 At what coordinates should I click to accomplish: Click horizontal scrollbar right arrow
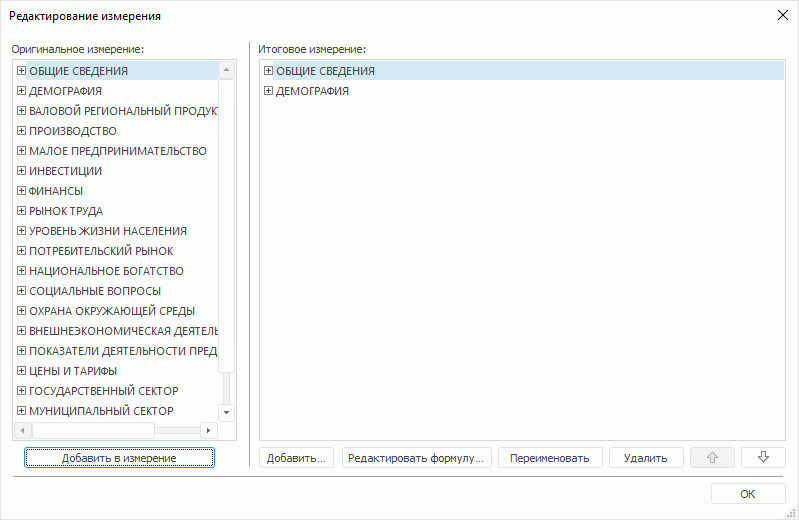208,430
